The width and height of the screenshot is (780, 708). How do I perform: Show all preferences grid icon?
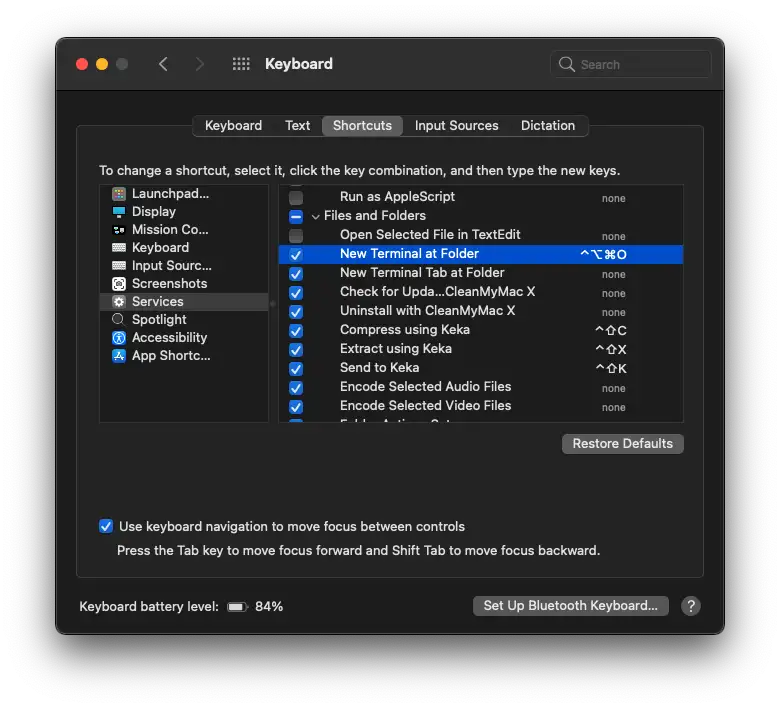click(241, 64)
